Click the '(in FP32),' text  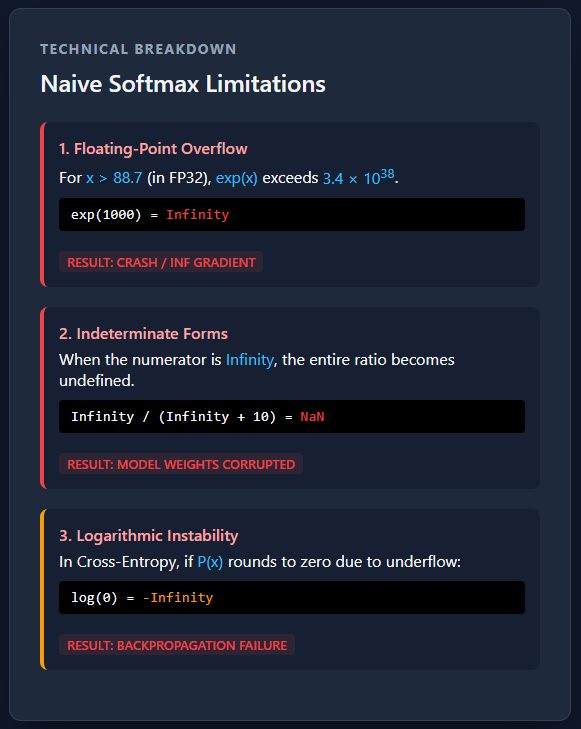coord(179,178)
